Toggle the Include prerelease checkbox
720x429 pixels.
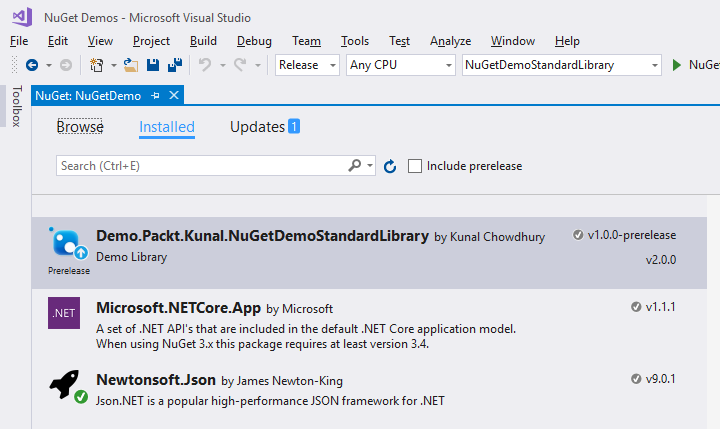coord(415,166)
